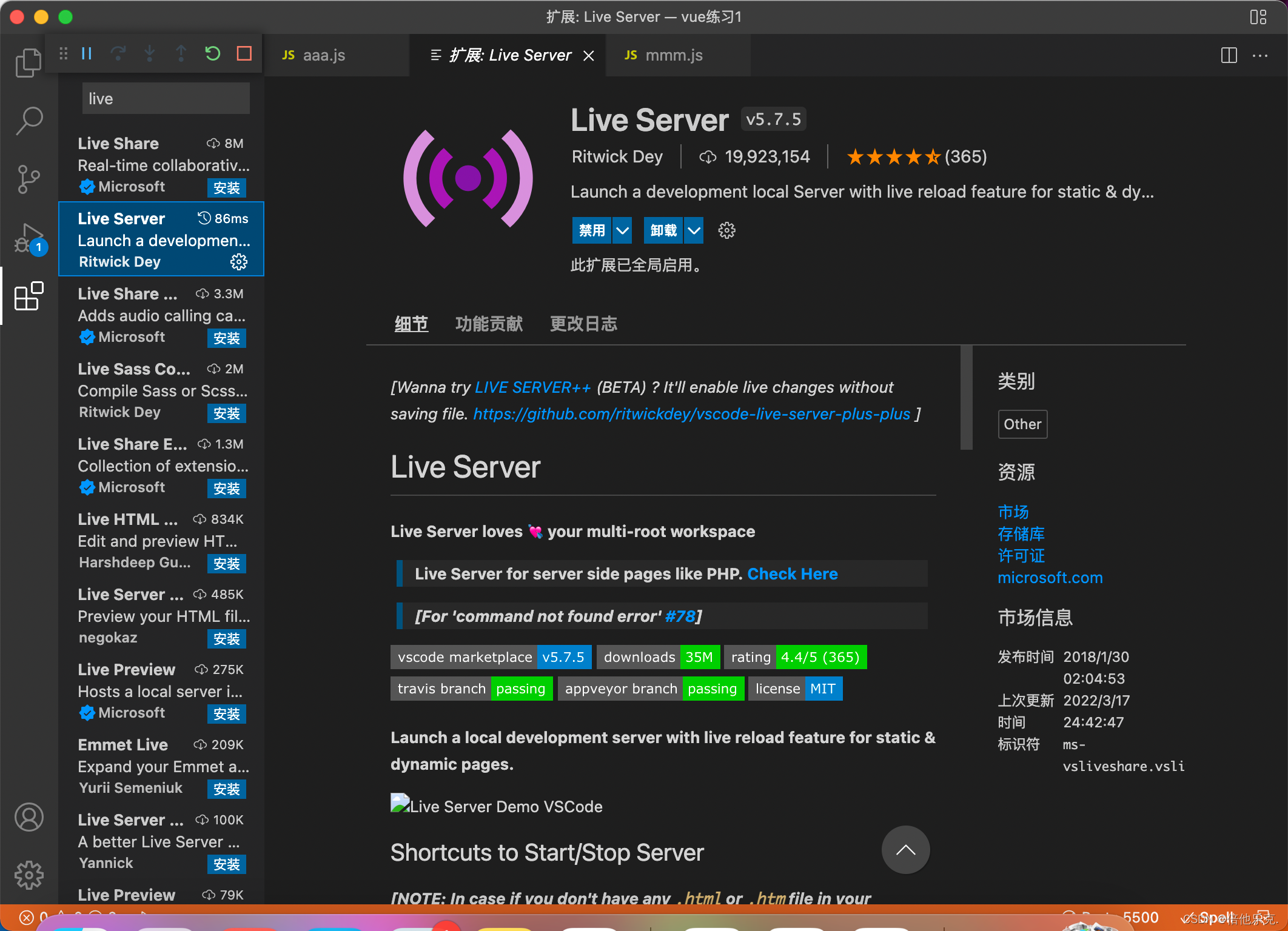This screenshot has height=931, width=1288.
Task: Click the Accounts icon in sidebar
Action: pyautogui.click(x=29, y=817)
